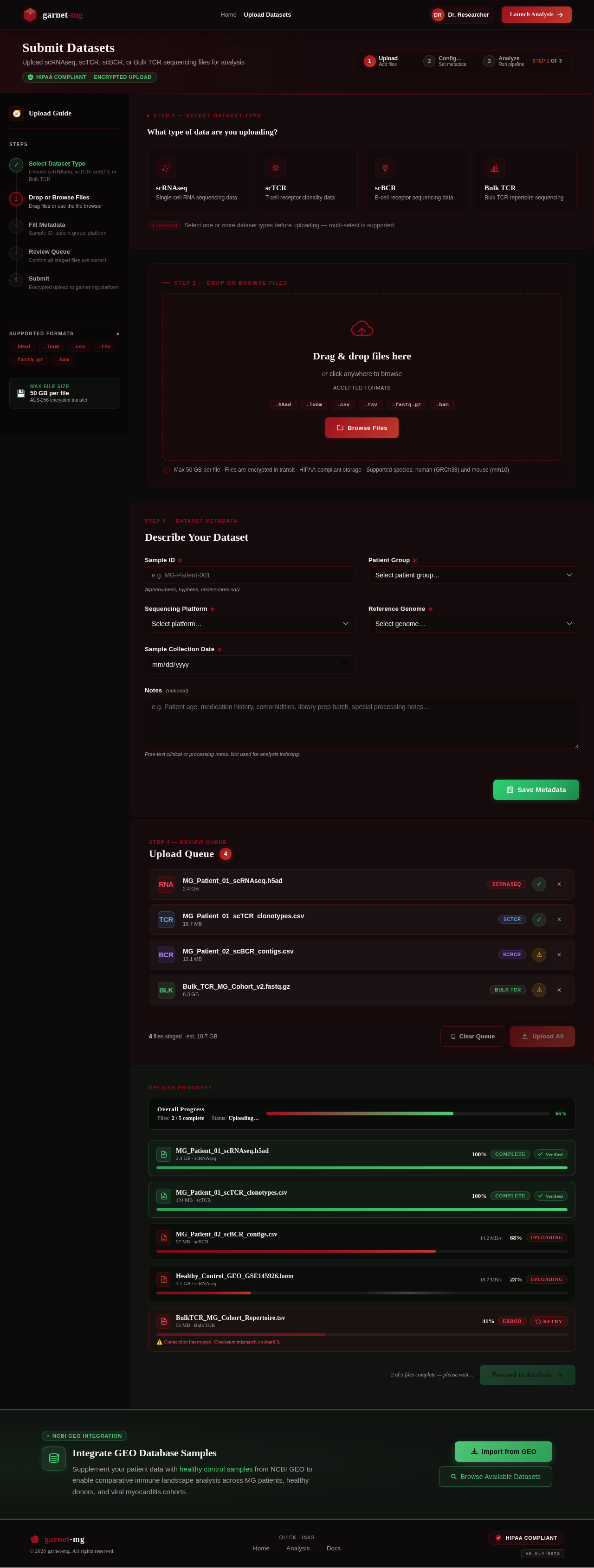Click the checkmark status on scRNAseq.h5ad queue row
The width and height of the screenshot is (594, 1568).
539,884
